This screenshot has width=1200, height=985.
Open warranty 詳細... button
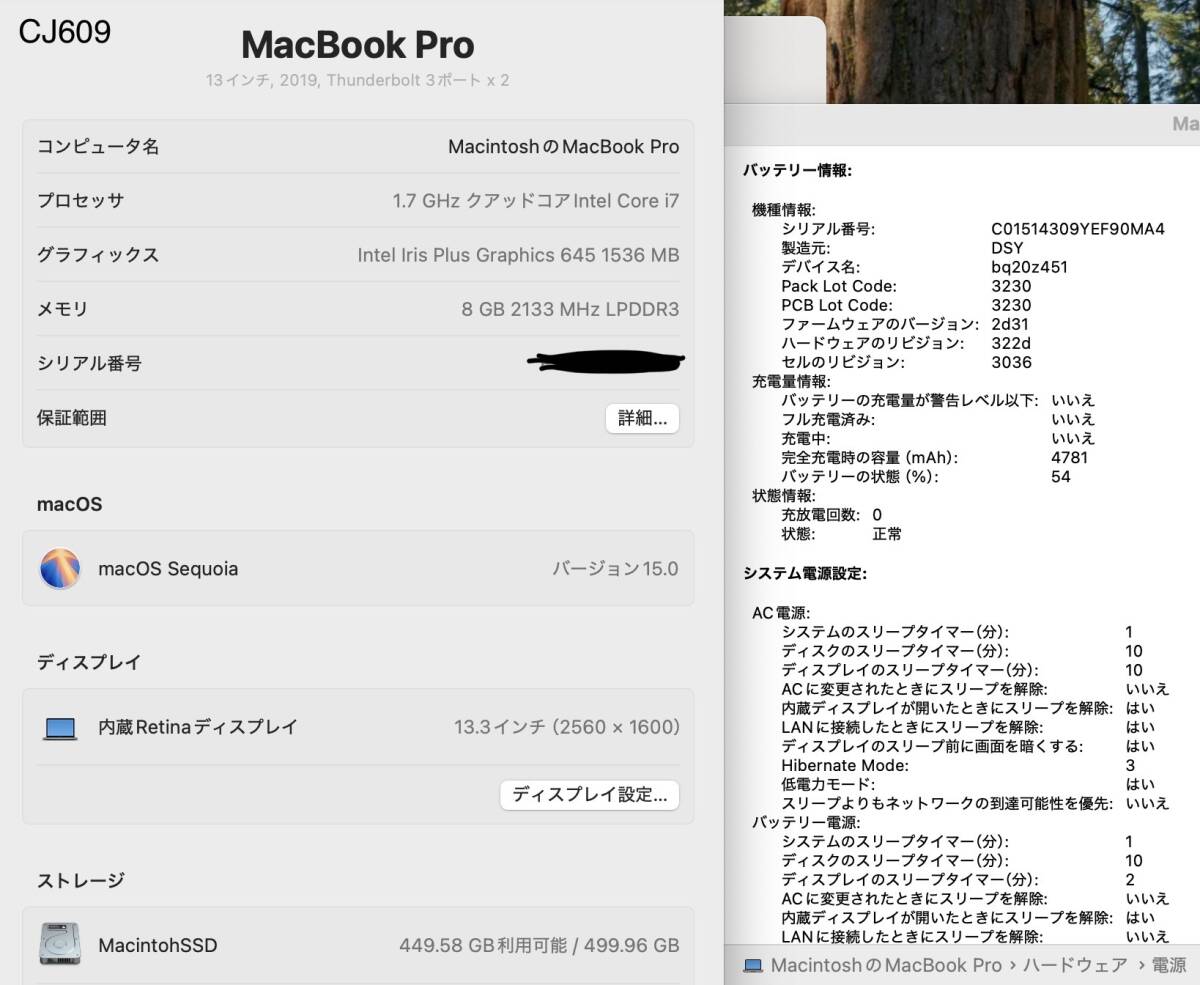coord(642,418)
